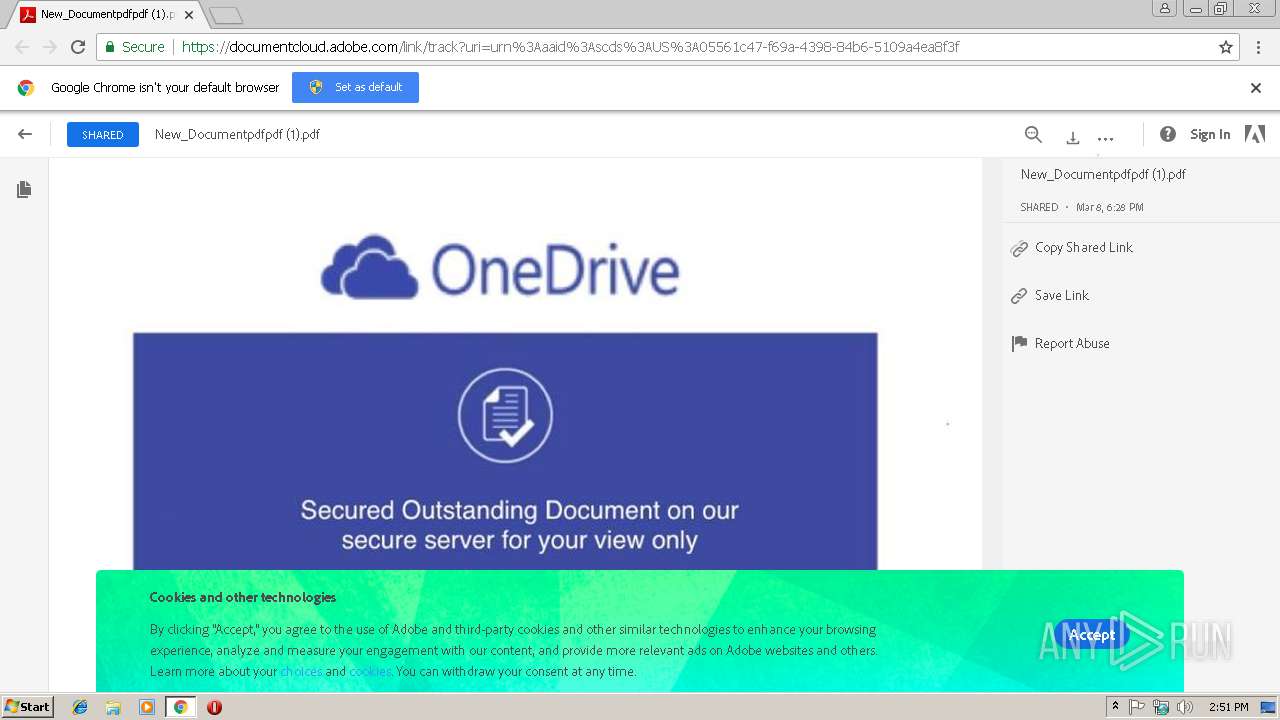Click the 'Mar 8, 6:28 PM' shared date

[1110, 207]
